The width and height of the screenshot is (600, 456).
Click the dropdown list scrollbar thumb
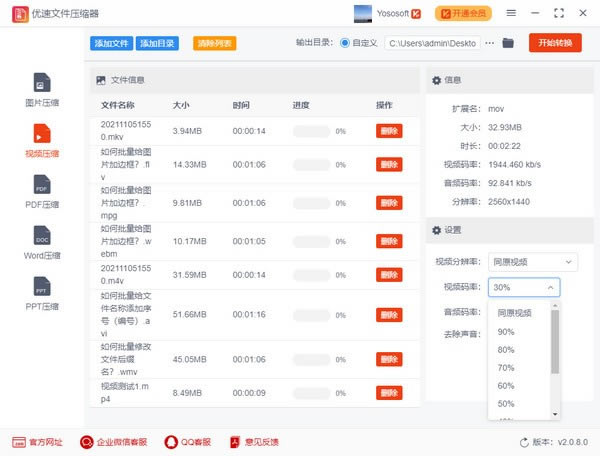pos(555,342)
